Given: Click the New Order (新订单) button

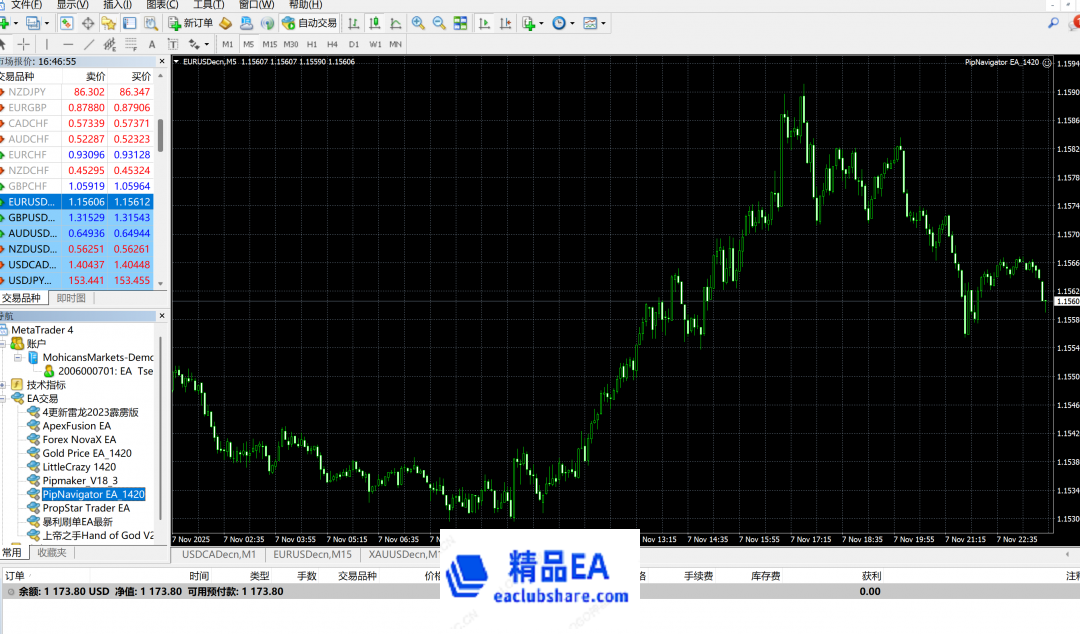Looking at the screenshot, I should pos(190,23).
